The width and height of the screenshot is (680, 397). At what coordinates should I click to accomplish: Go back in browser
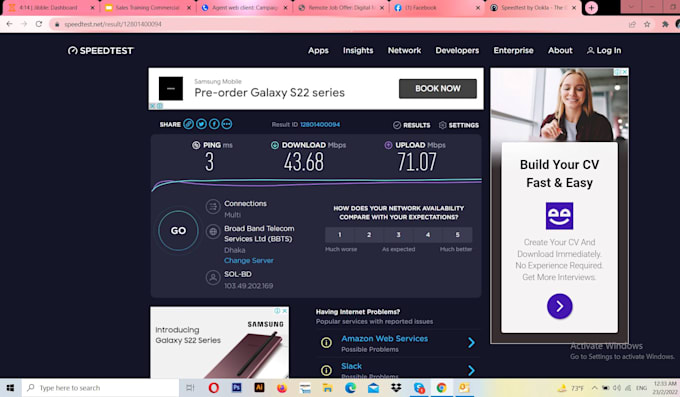10,24
